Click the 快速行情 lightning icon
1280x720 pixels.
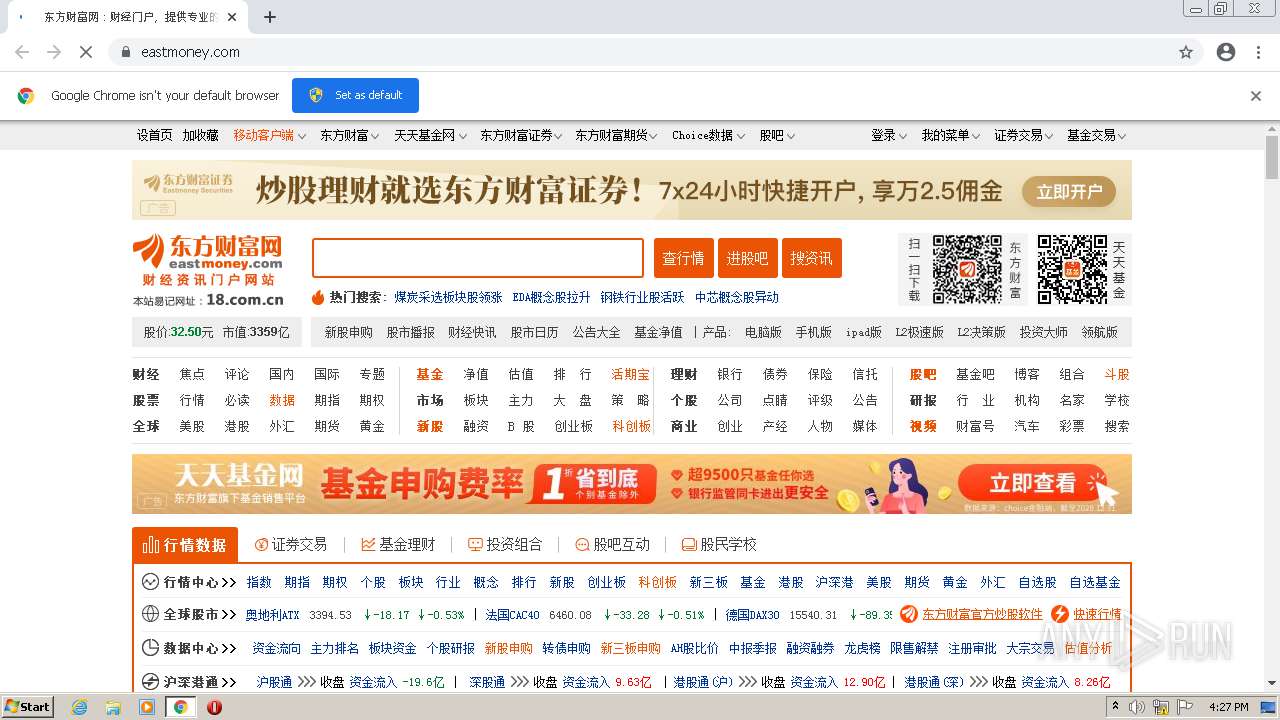(x=1060, y=614)
